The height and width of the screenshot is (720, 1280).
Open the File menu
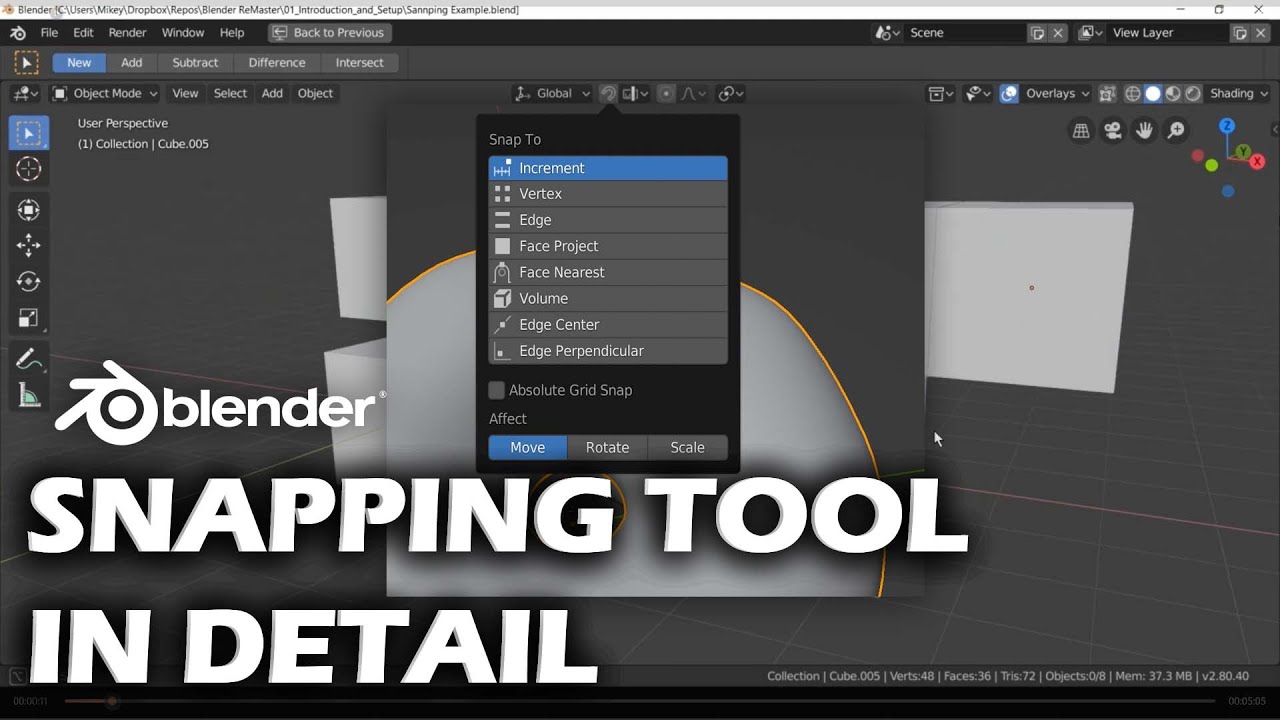[49, 33]
